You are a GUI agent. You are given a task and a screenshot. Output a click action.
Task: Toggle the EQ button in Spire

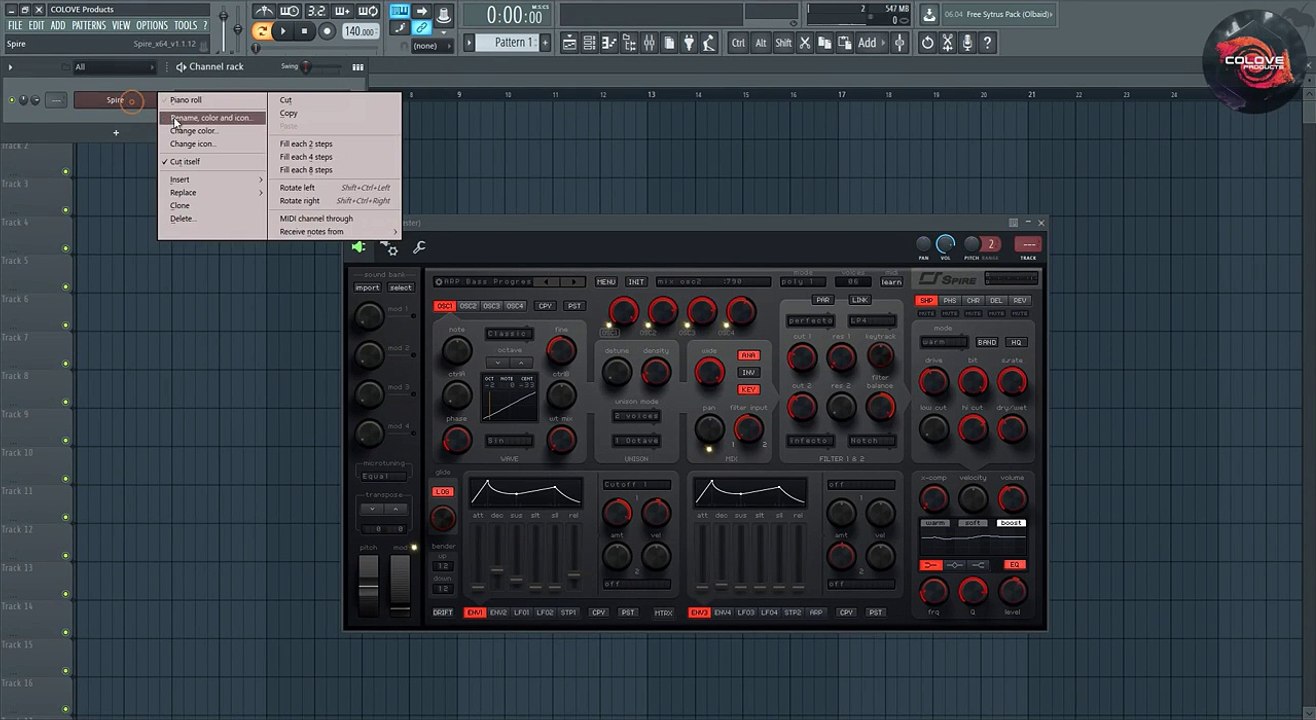point(1014,565)
